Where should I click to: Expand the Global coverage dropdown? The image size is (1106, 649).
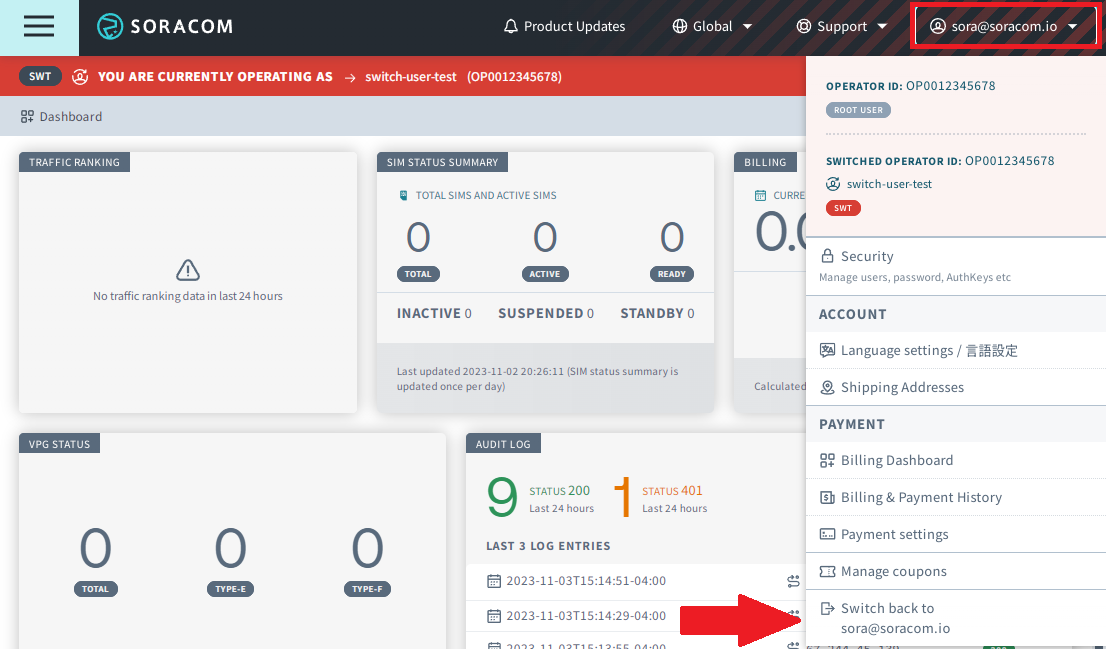tap(712, 27)
